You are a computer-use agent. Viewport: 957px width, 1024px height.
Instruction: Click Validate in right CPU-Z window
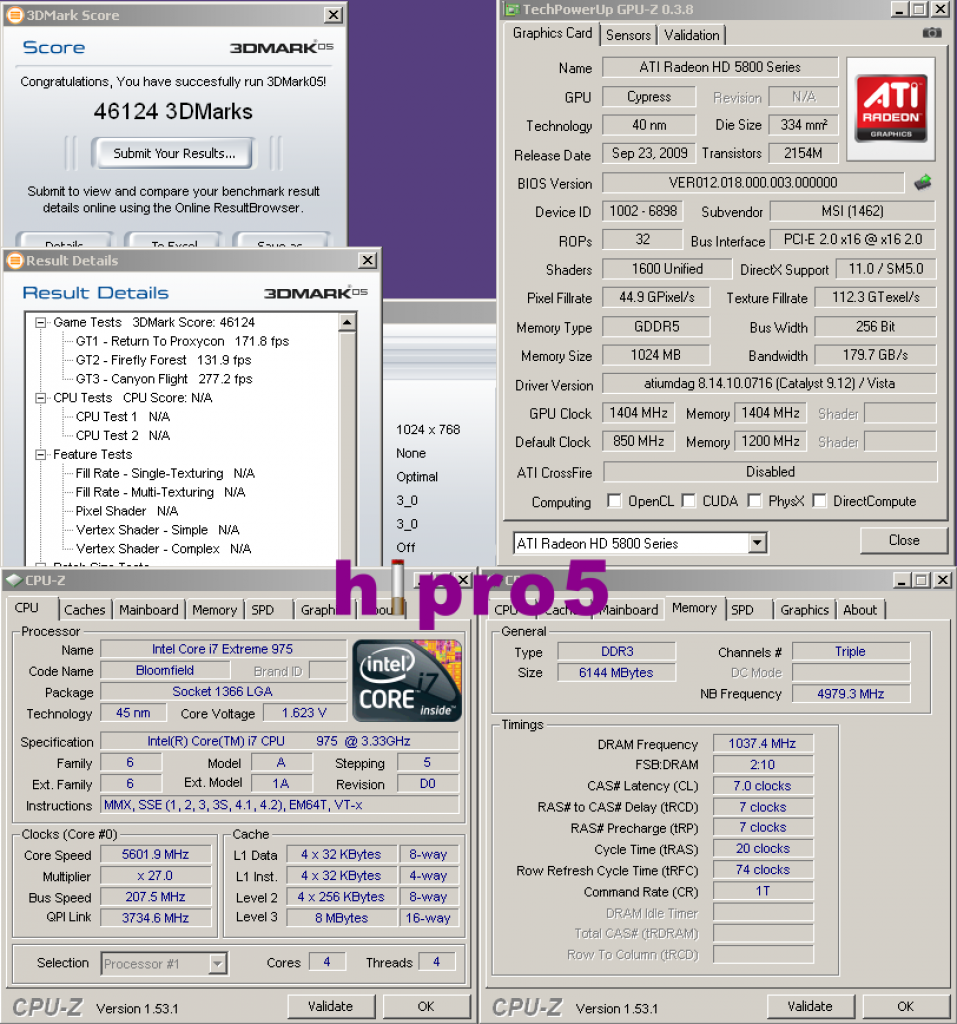(810, 1006)
